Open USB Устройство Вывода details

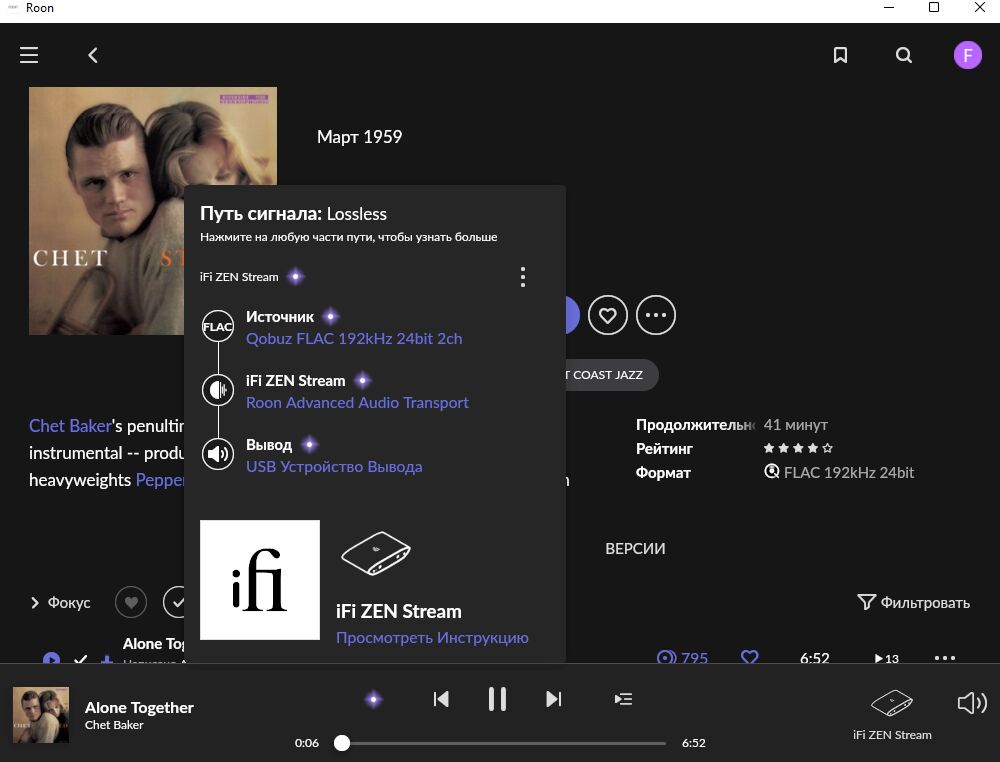pyautogui.click(x=334, y=466)
